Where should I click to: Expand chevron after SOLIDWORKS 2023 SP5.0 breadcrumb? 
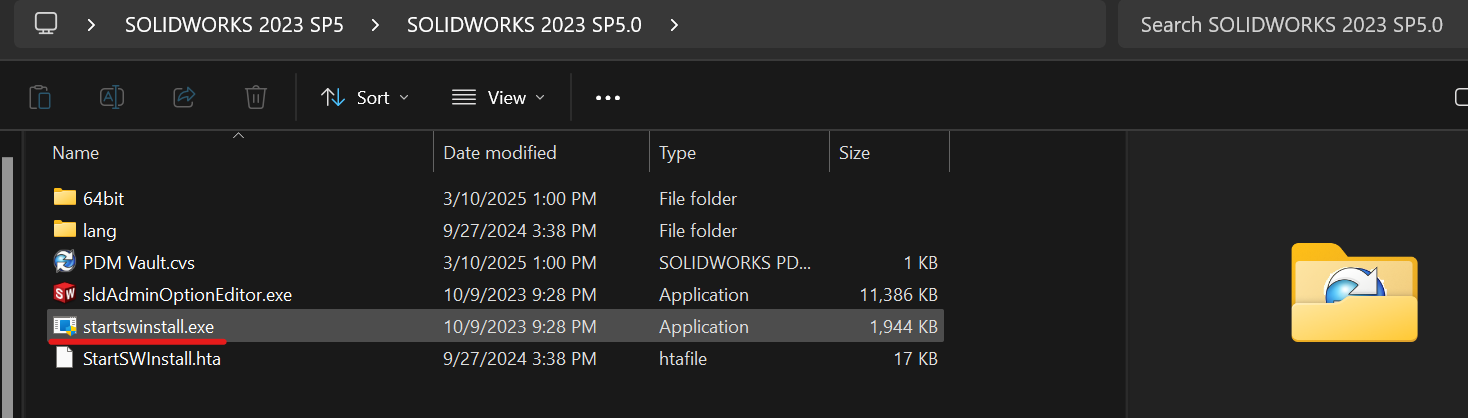(x=674, y=24)
